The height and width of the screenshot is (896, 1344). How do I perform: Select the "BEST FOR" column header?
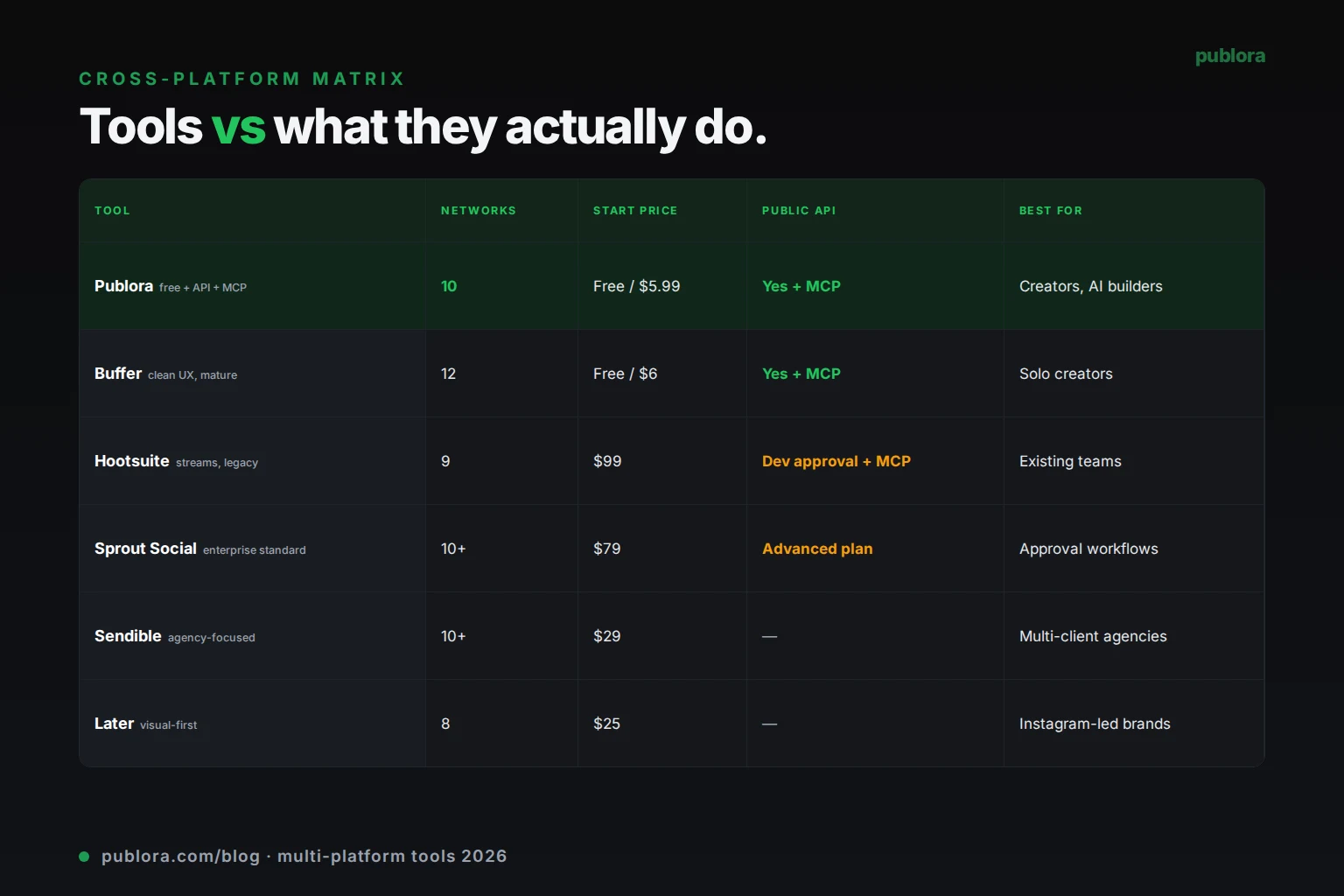[1051, 211]
